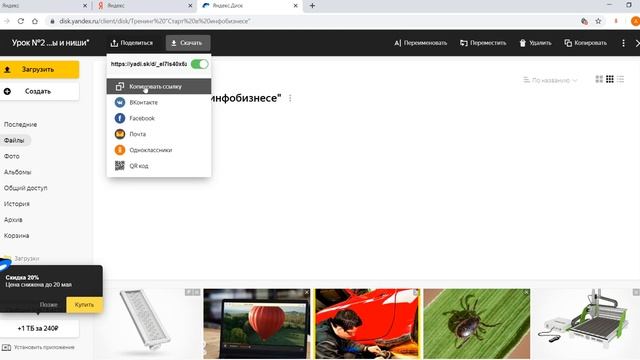
Task: Click upload arrow icon on Загрузить
Action: pyautogui.click(x=7, y=70)
